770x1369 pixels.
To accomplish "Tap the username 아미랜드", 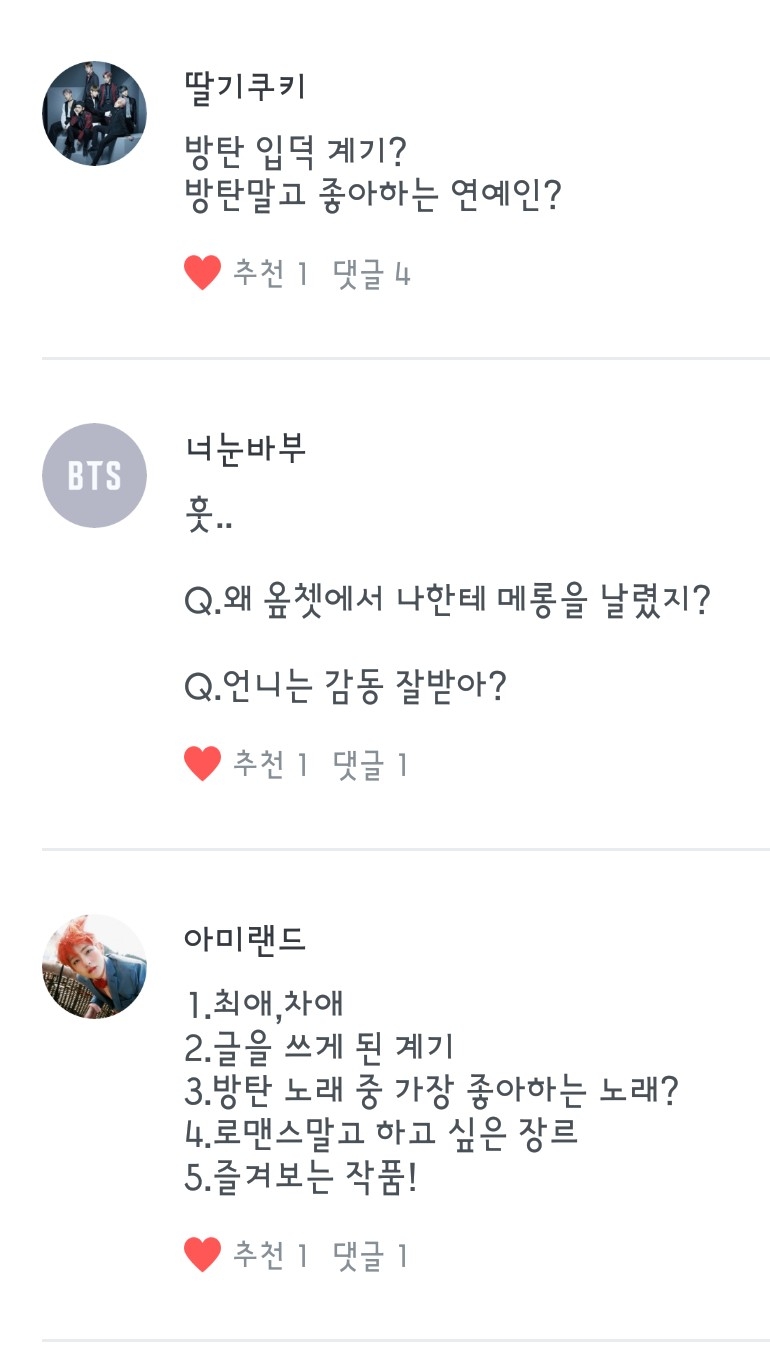I will [x=245, y=939].
